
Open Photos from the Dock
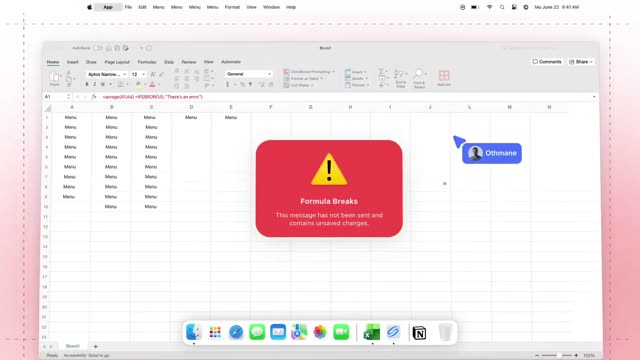click(x=320, y=332)
